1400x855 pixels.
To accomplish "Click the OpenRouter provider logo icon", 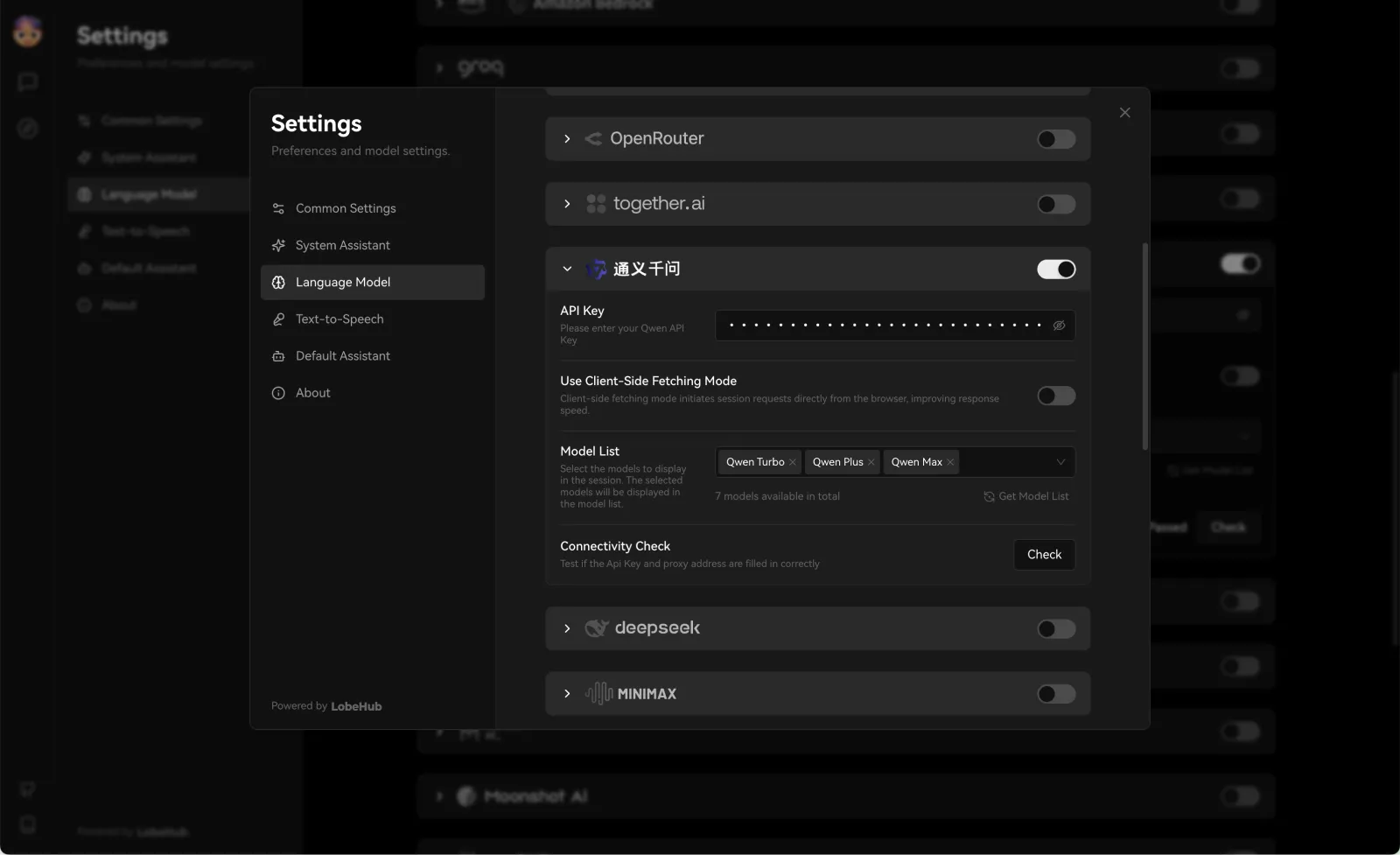I will [x=593, y=138].
